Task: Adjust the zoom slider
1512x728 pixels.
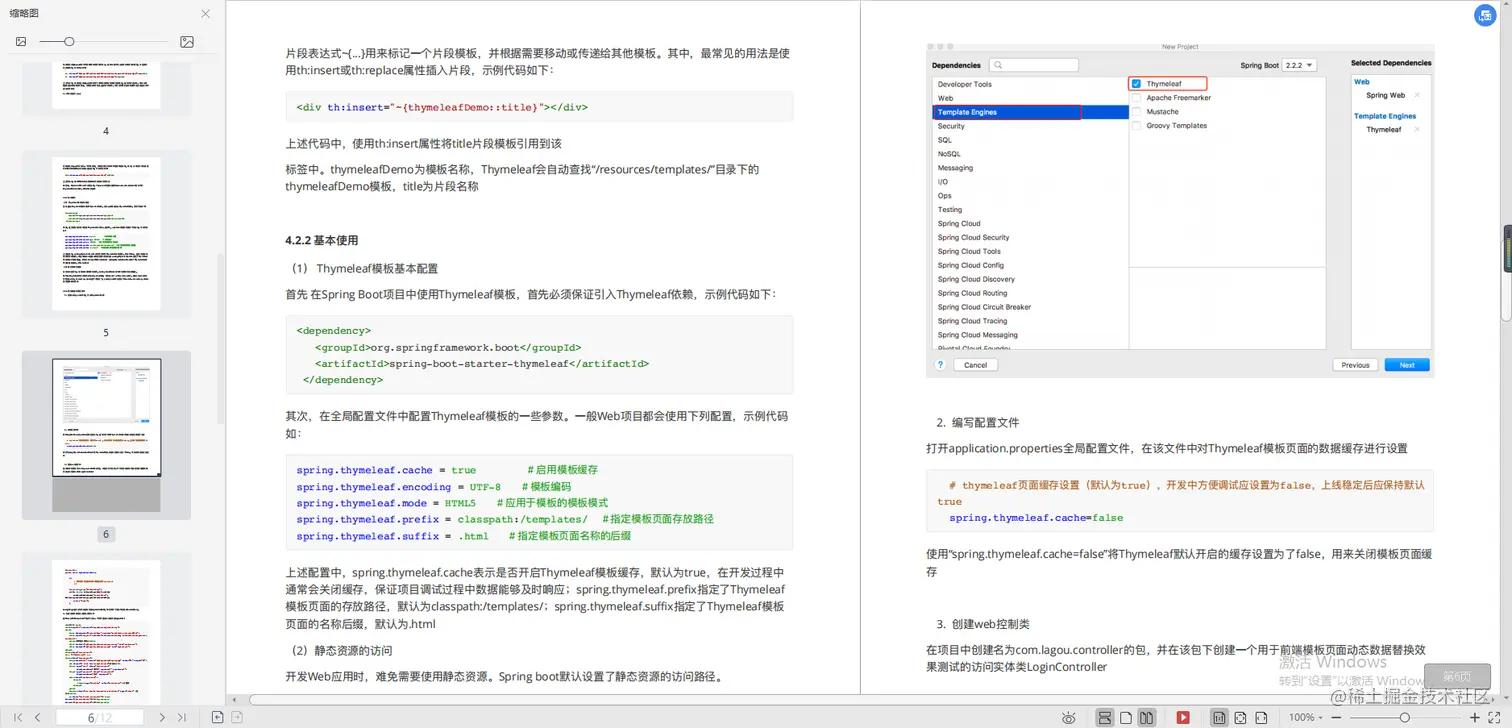Action: (x=1404, y=718)
